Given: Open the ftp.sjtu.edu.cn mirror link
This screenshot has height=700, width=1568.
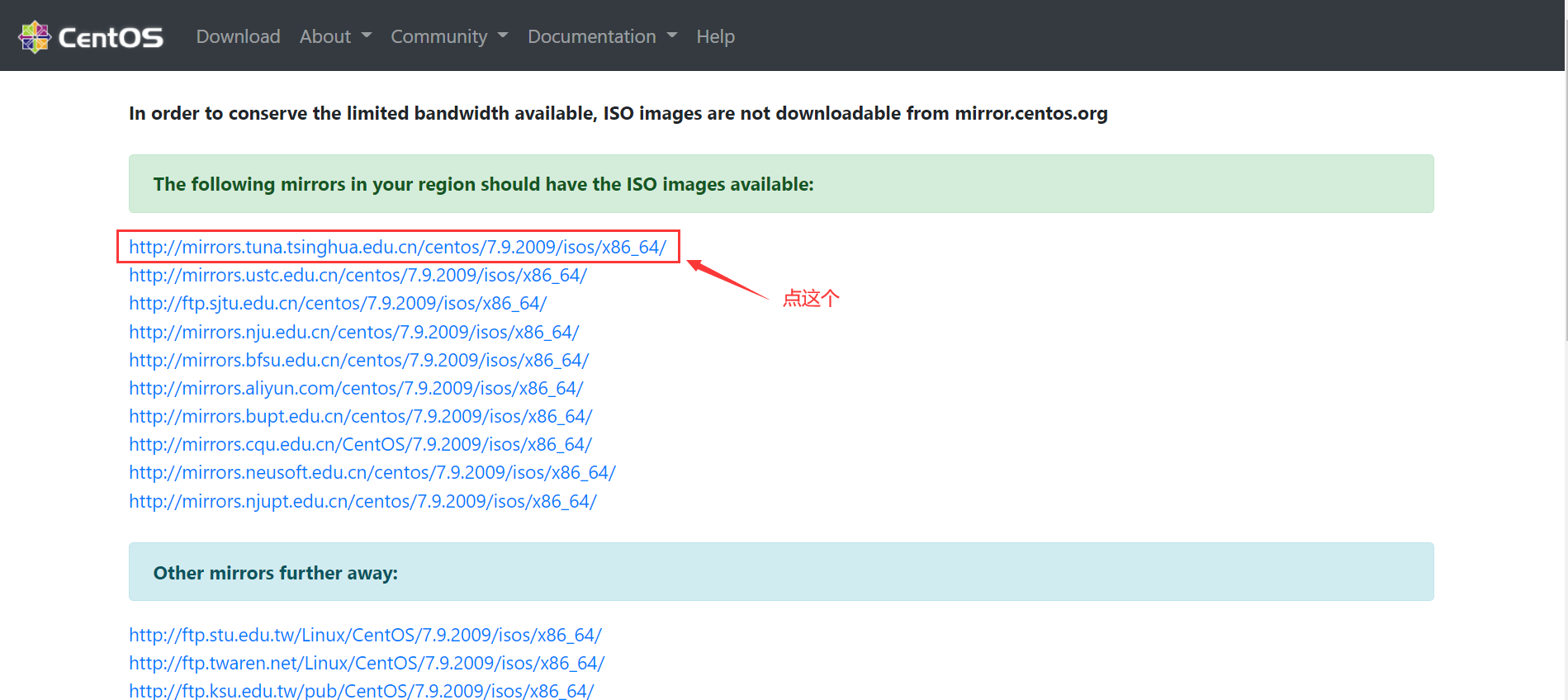Looking at the screenshot, I should [x=338, y=303].
